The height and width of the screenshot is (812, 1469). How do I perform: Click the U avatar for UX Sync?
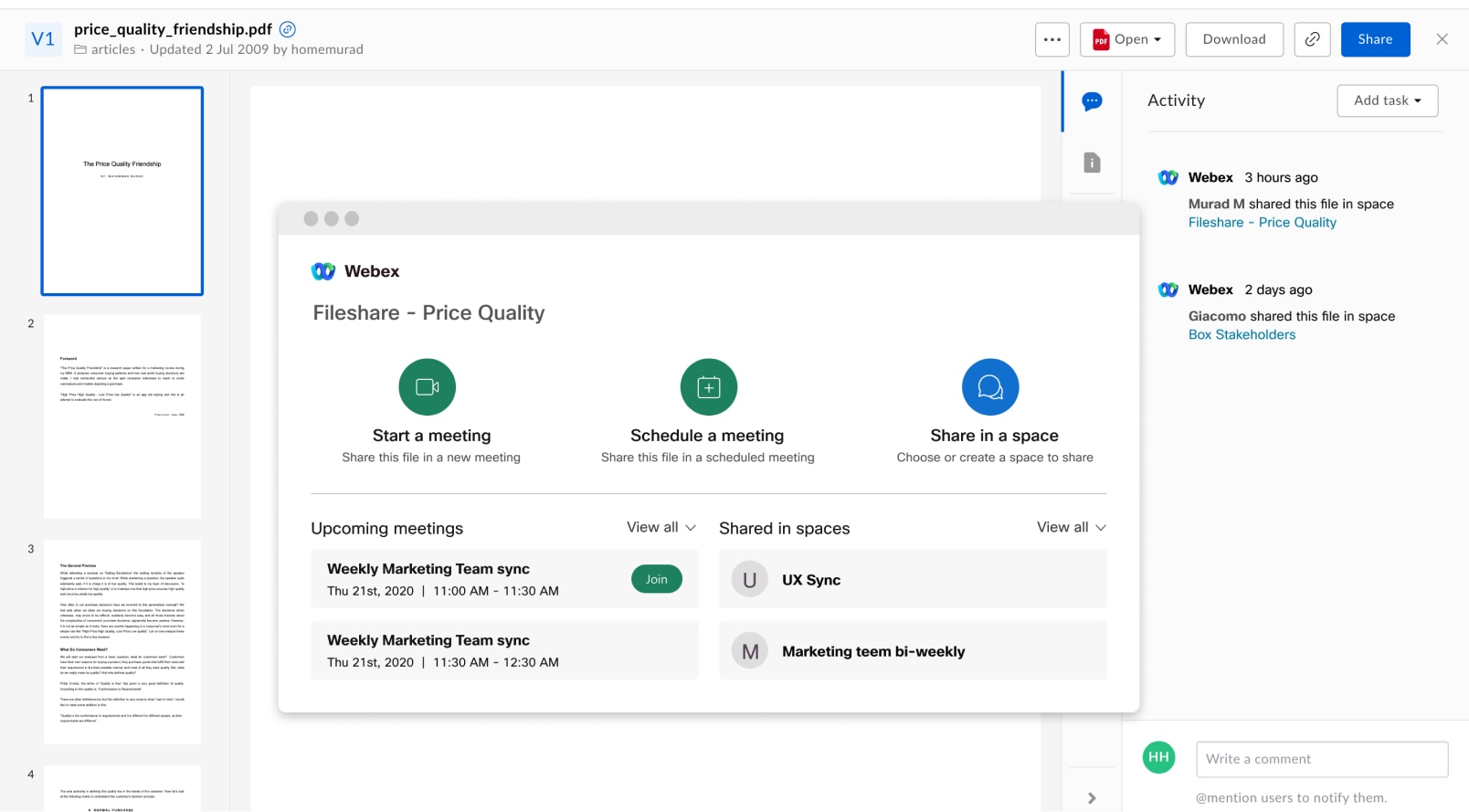[750, 580]
